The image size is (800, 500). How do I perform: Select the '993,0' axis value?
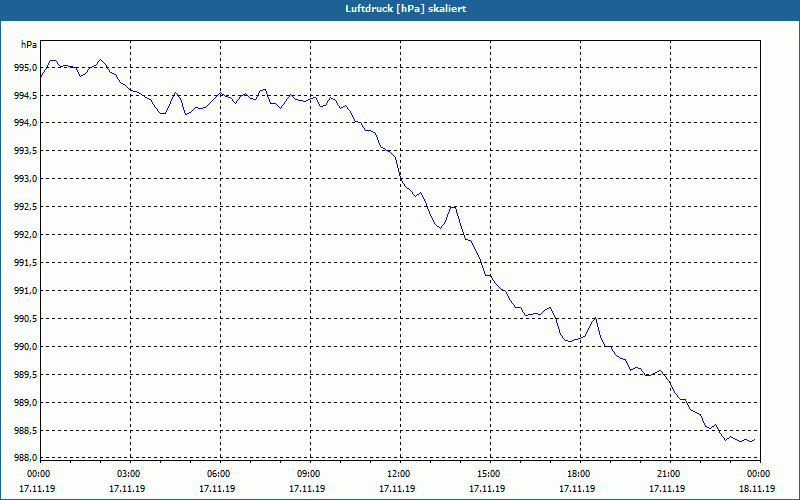point(25,180)
